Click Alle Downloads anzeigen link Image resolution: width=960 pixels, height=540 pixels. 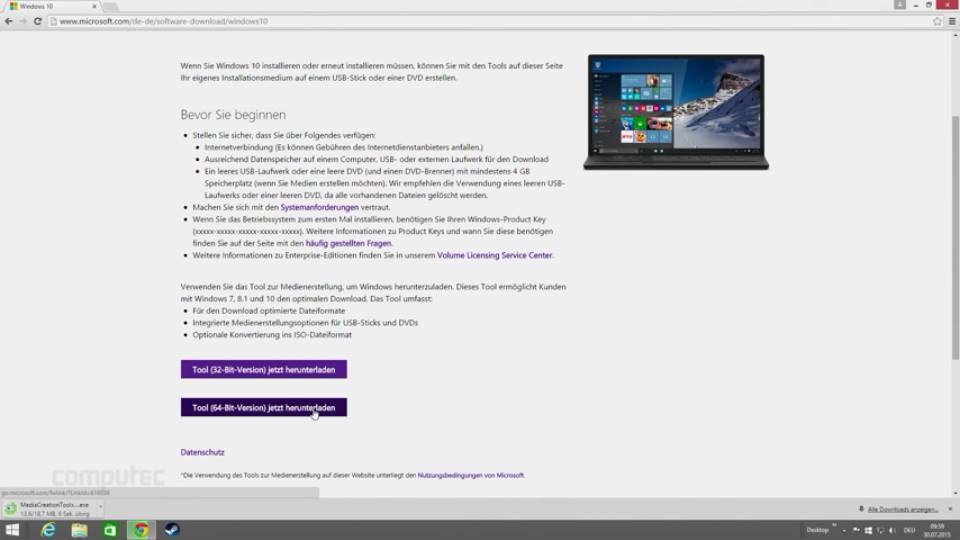coord(902,509)
